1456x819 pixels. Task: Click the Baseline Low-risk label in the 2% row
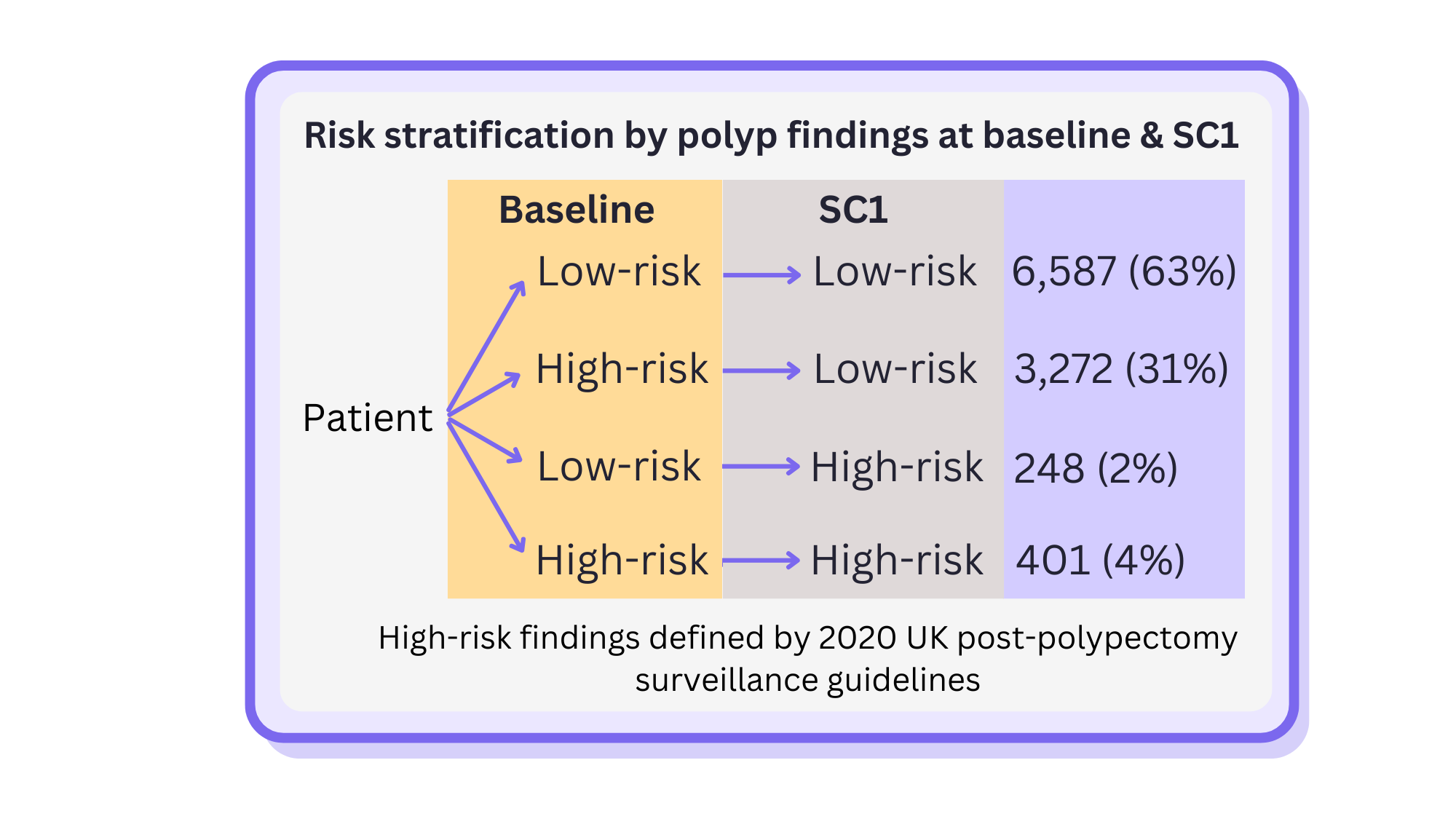619,467
